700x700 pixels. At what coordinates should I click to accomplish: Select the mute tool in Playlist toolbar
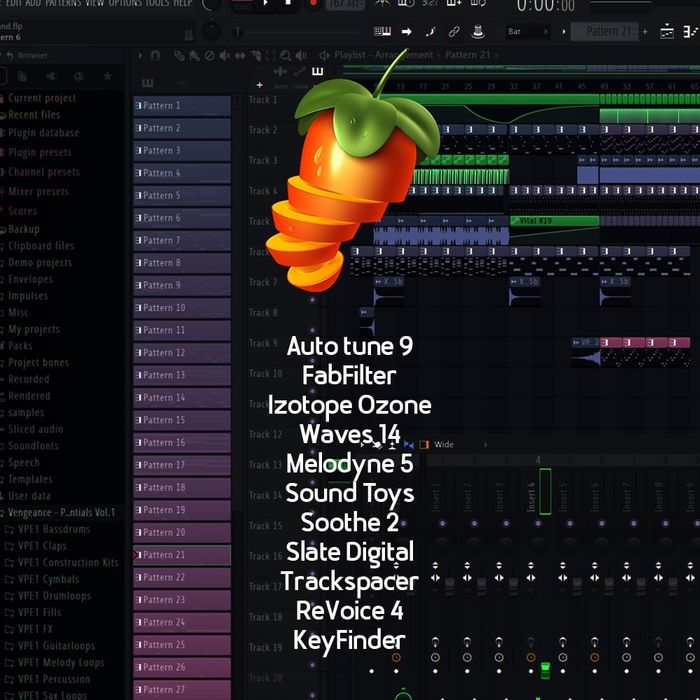coord(225,56)
